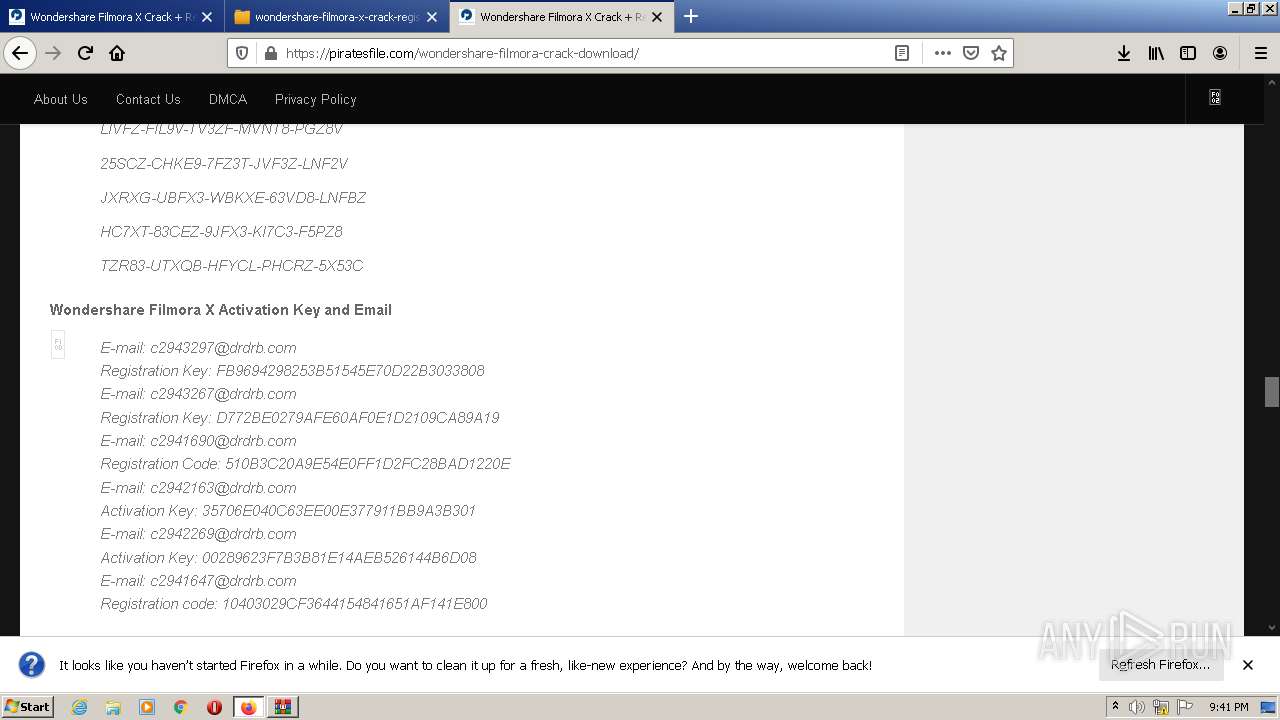This screenshot has width=1280, height=720.
Task: Open the media player taskbar icon
Action: (147, 707)
